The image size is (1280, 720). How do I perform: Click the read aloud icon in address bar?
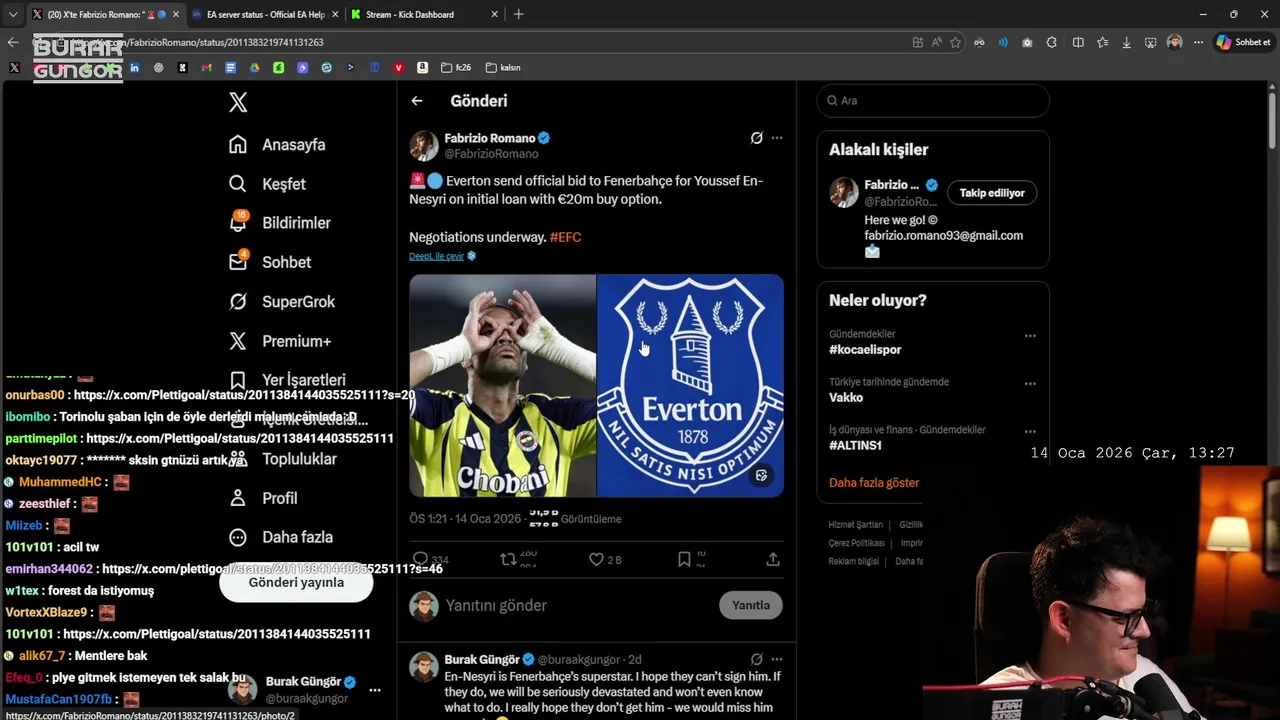coord(937,42)
